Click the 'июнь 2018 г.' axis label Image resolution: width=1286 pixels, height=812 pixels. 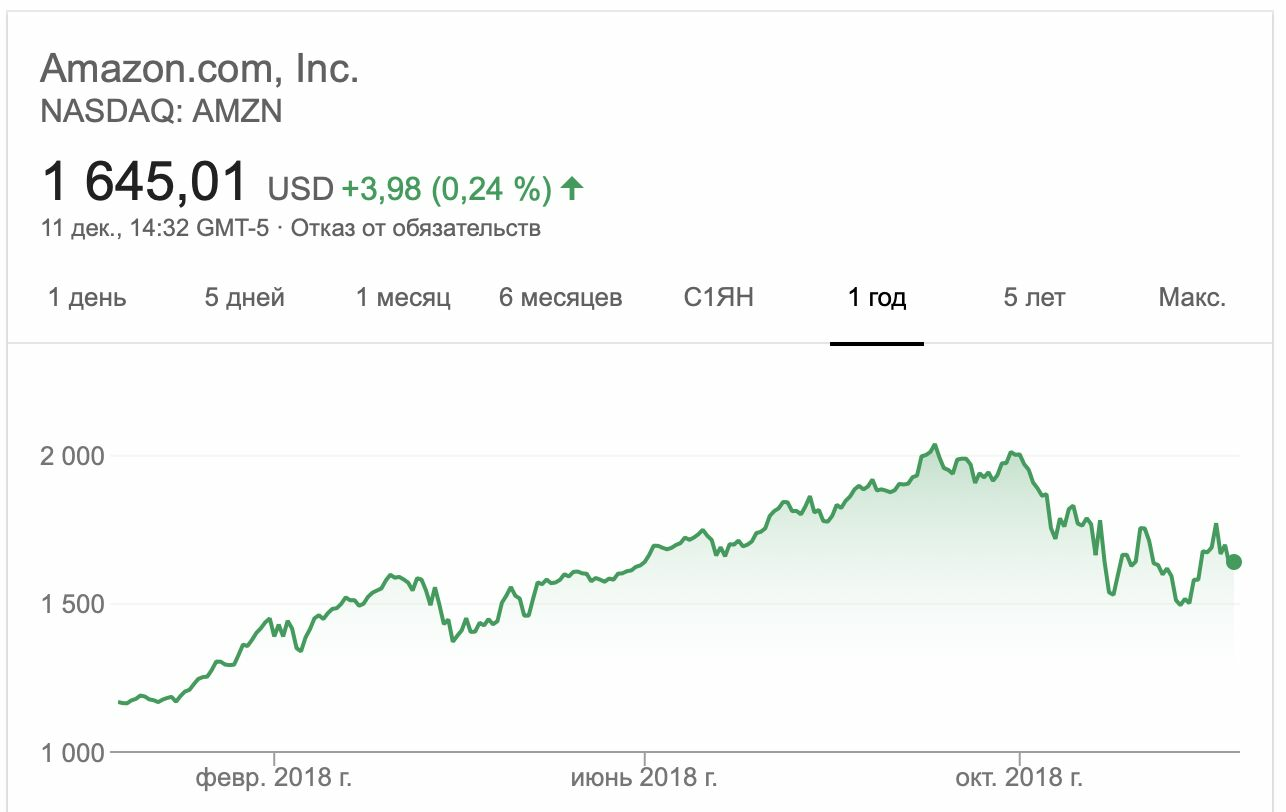(x=644, y=777)
